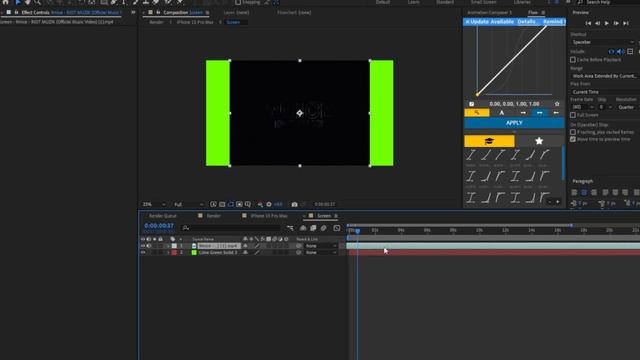Open the show channel color menu

tap(260, 204)
